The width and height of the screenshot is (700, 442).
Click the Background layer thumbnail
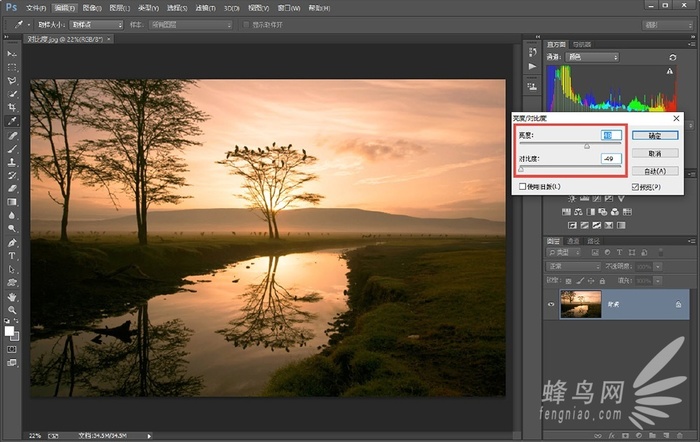(x=581, y=304)
